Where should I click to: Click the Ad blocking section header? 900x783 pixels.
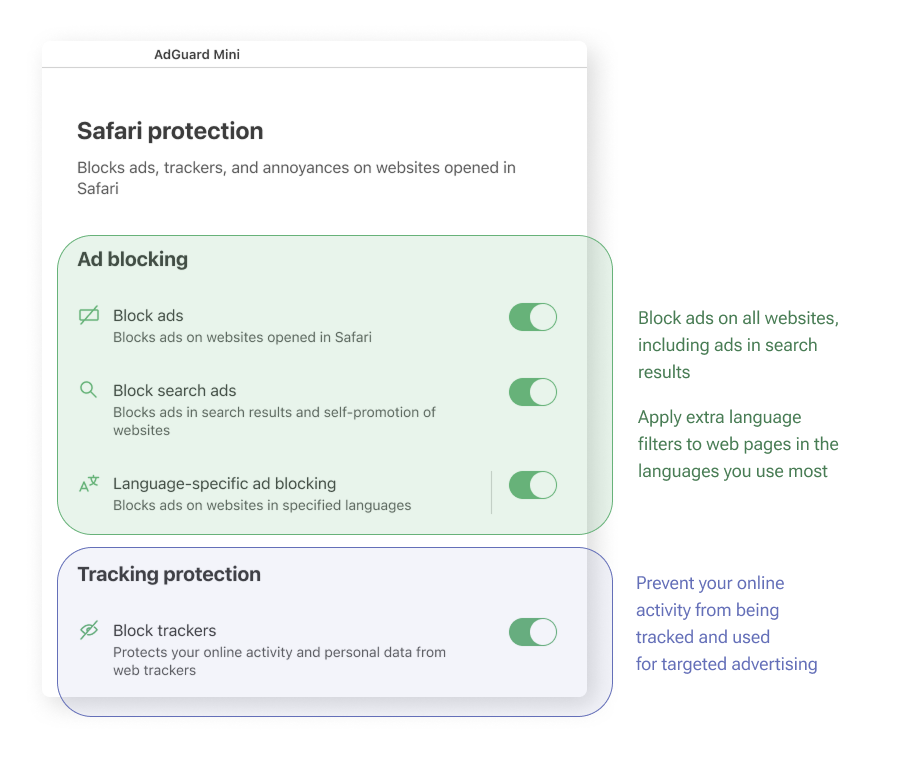coord(132,259)
